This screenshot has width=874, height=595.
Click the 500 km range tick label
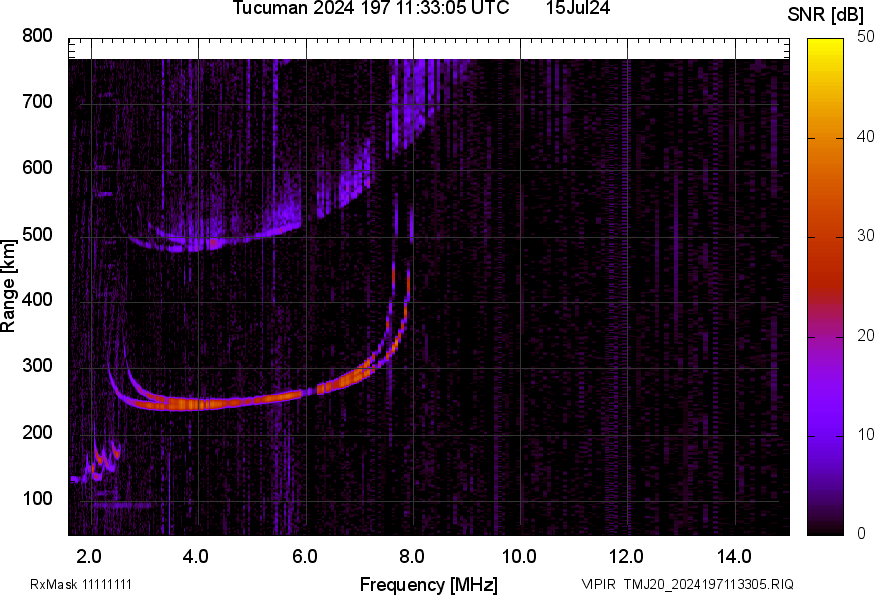[38, 235]
